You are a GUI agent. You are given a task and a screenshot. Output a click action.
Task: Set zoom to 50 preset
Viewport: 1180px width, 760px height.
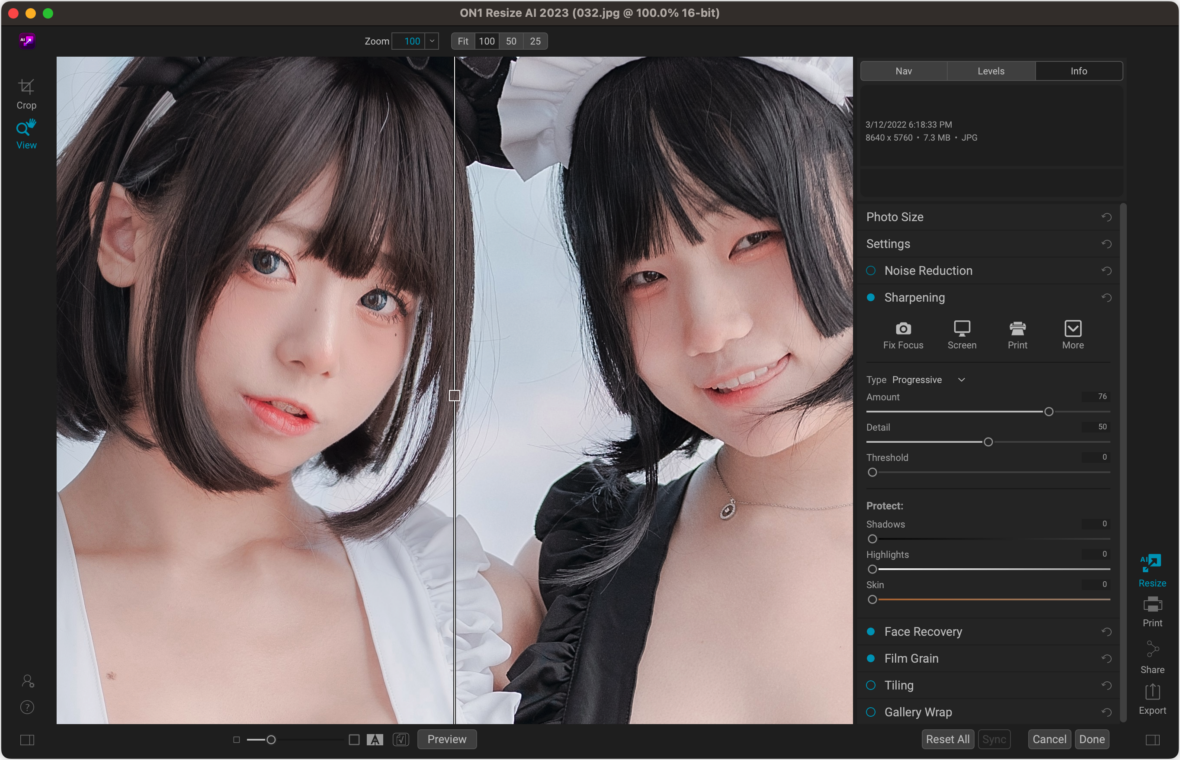(511, 41)
